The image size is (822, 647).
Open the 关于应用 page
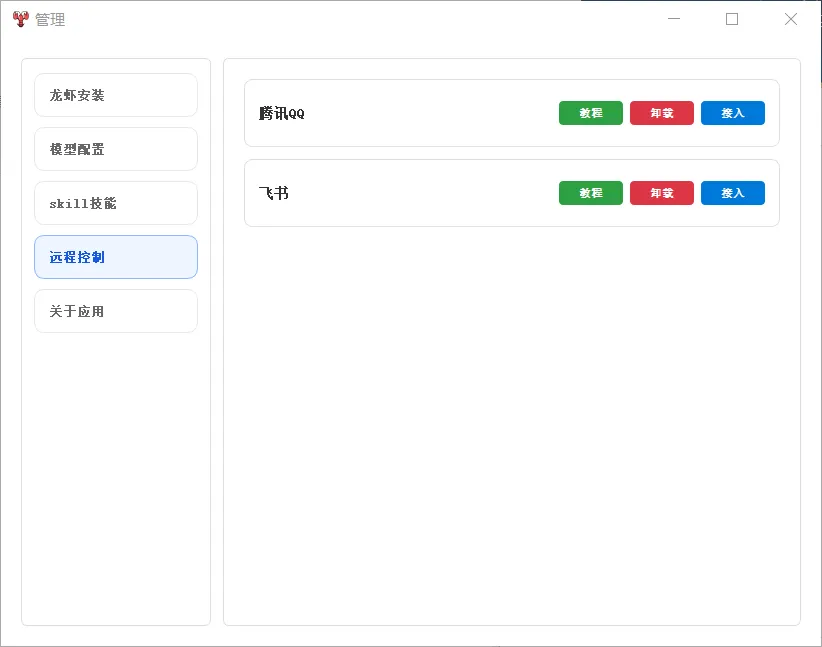(116, 311)
